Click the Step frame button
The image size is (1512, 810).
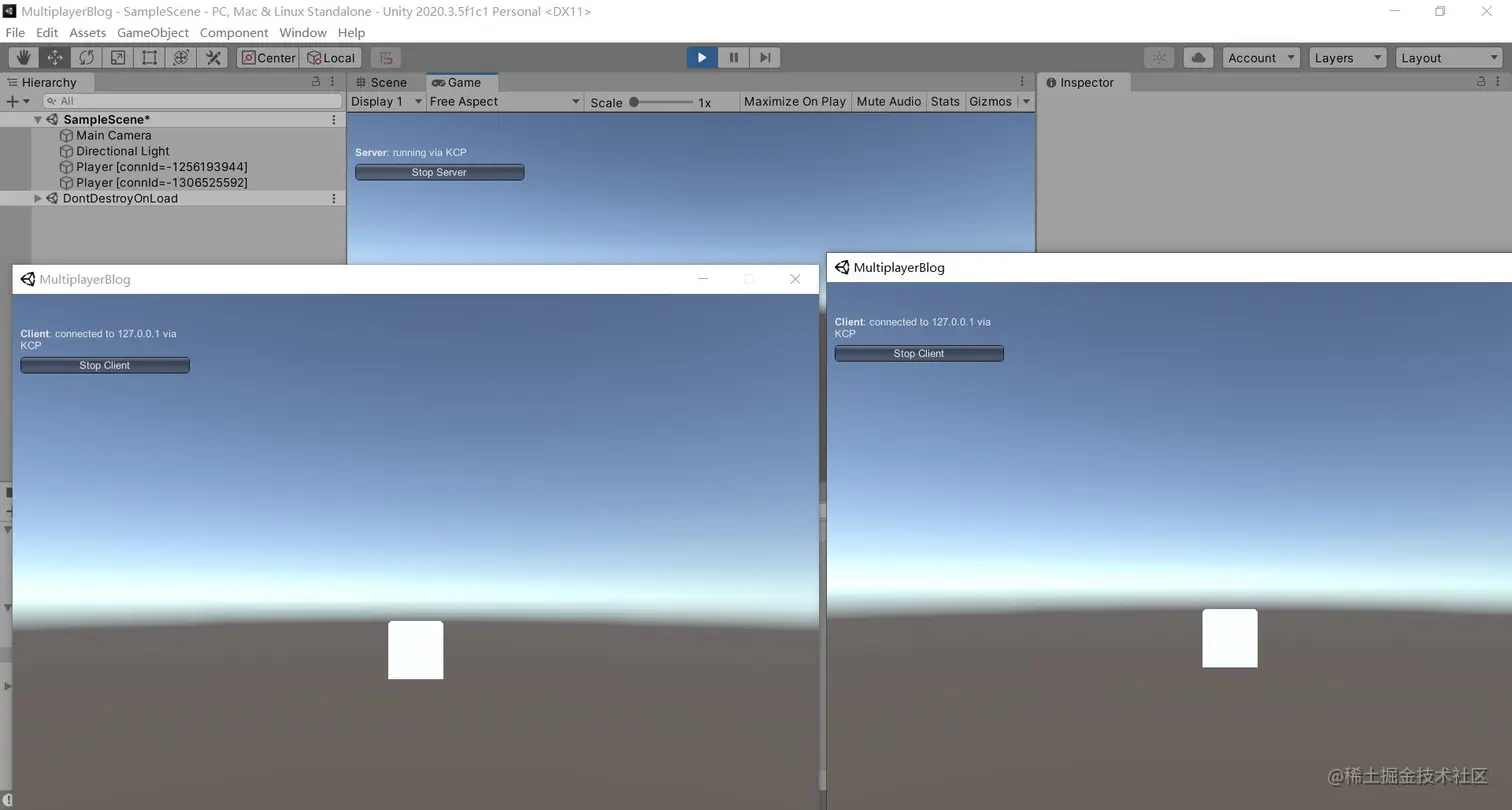(x=765, y=58)
